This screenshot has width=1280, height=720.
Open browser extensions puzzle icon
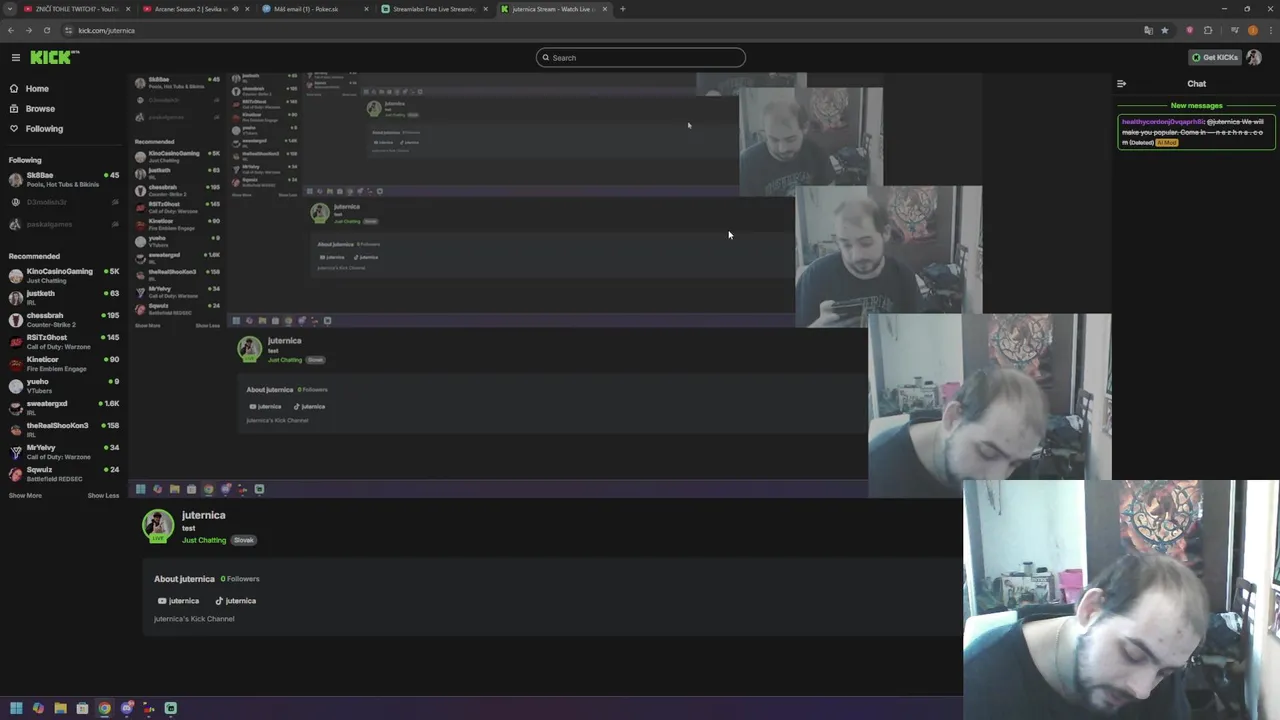point(1208,30)
